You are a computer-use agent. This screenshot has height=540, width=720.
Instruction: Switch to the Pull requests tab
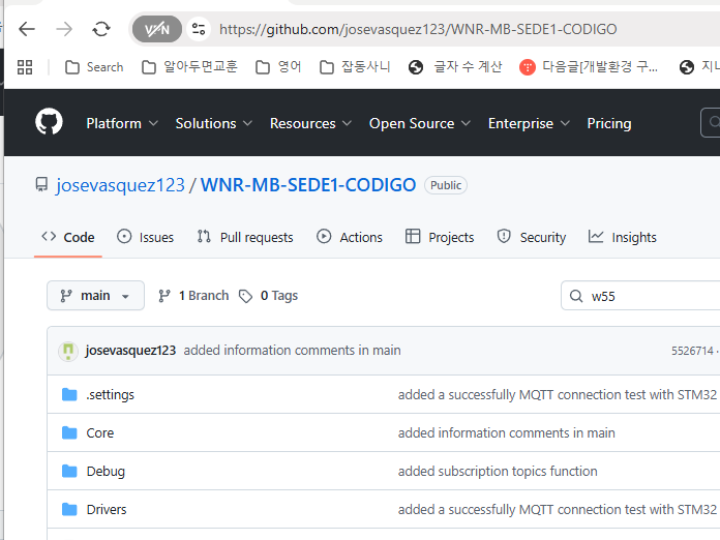click(x=245, y=238)
